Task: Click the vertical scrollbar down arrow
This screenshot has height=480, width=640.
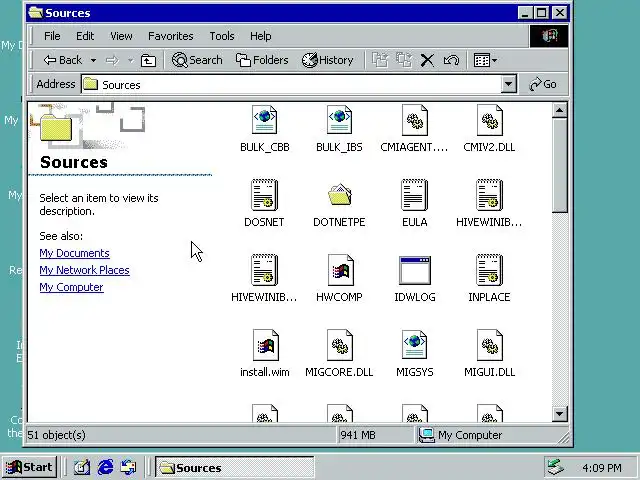Action: point(560,414)
